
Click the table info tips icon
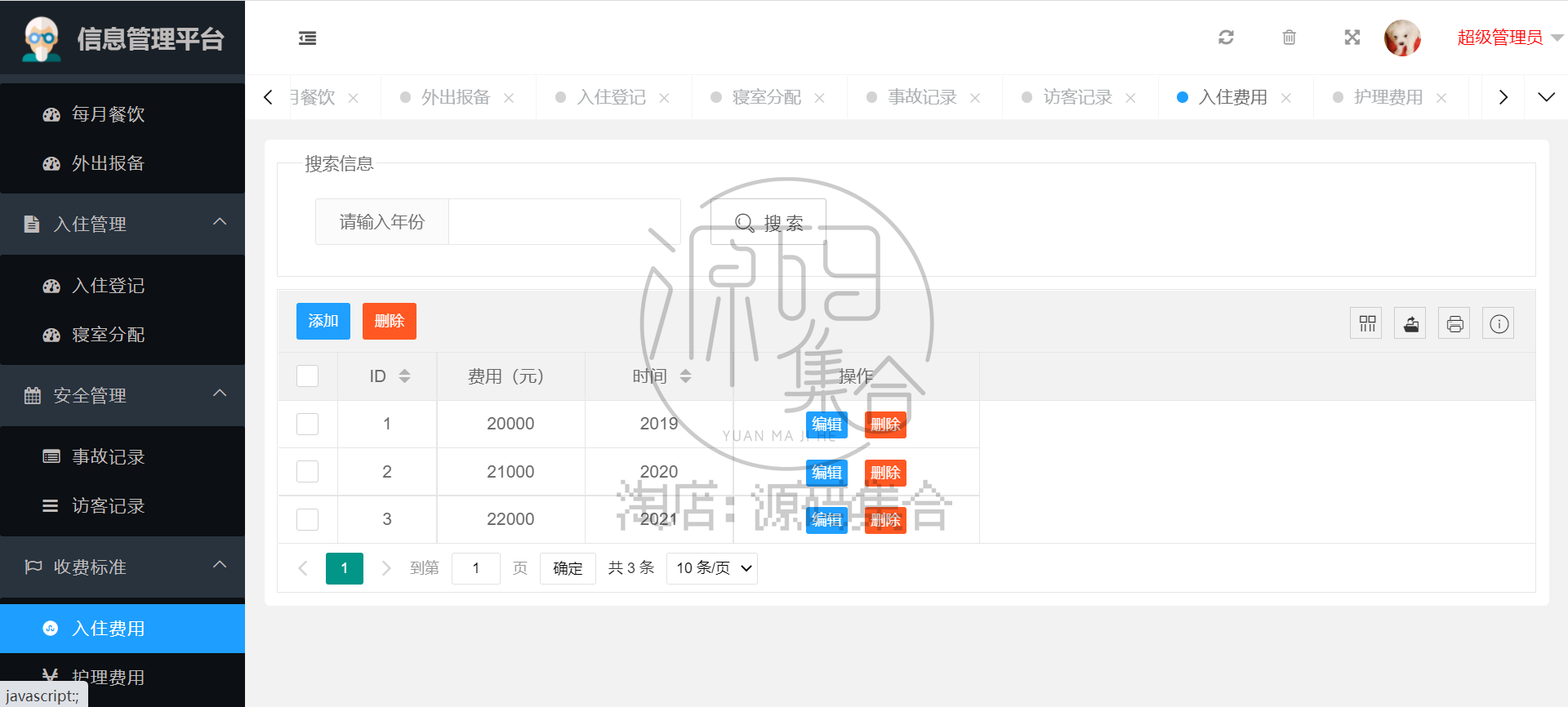1499,324
